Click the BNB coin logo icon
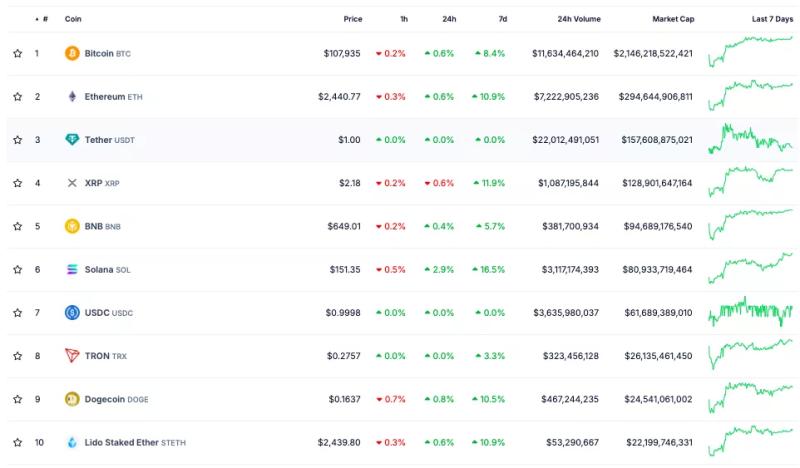 click(72, 226)
